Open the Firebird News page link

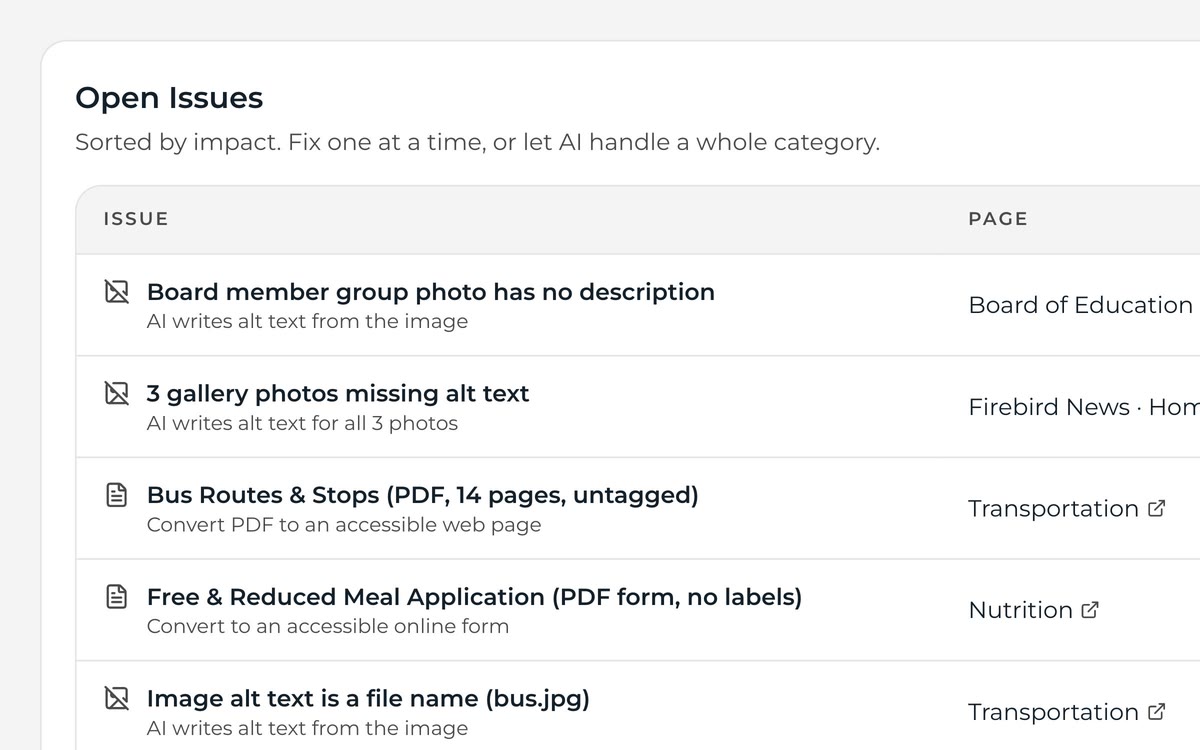point(1084,407)
